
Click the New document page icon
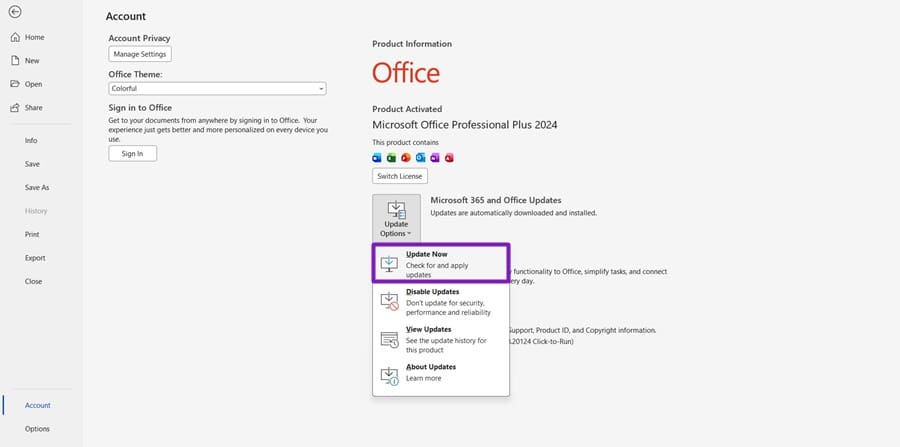click(15, 60)
